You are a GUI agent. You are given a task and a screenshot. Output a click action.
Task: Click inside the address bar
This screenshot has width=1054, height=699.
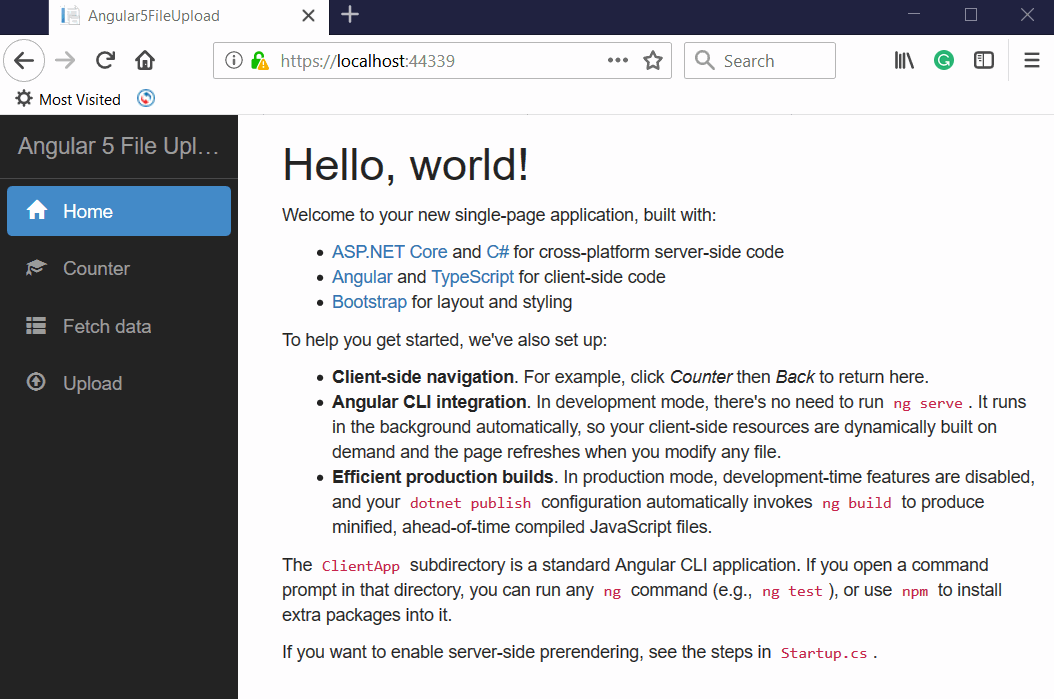click(x=400, y=60)
